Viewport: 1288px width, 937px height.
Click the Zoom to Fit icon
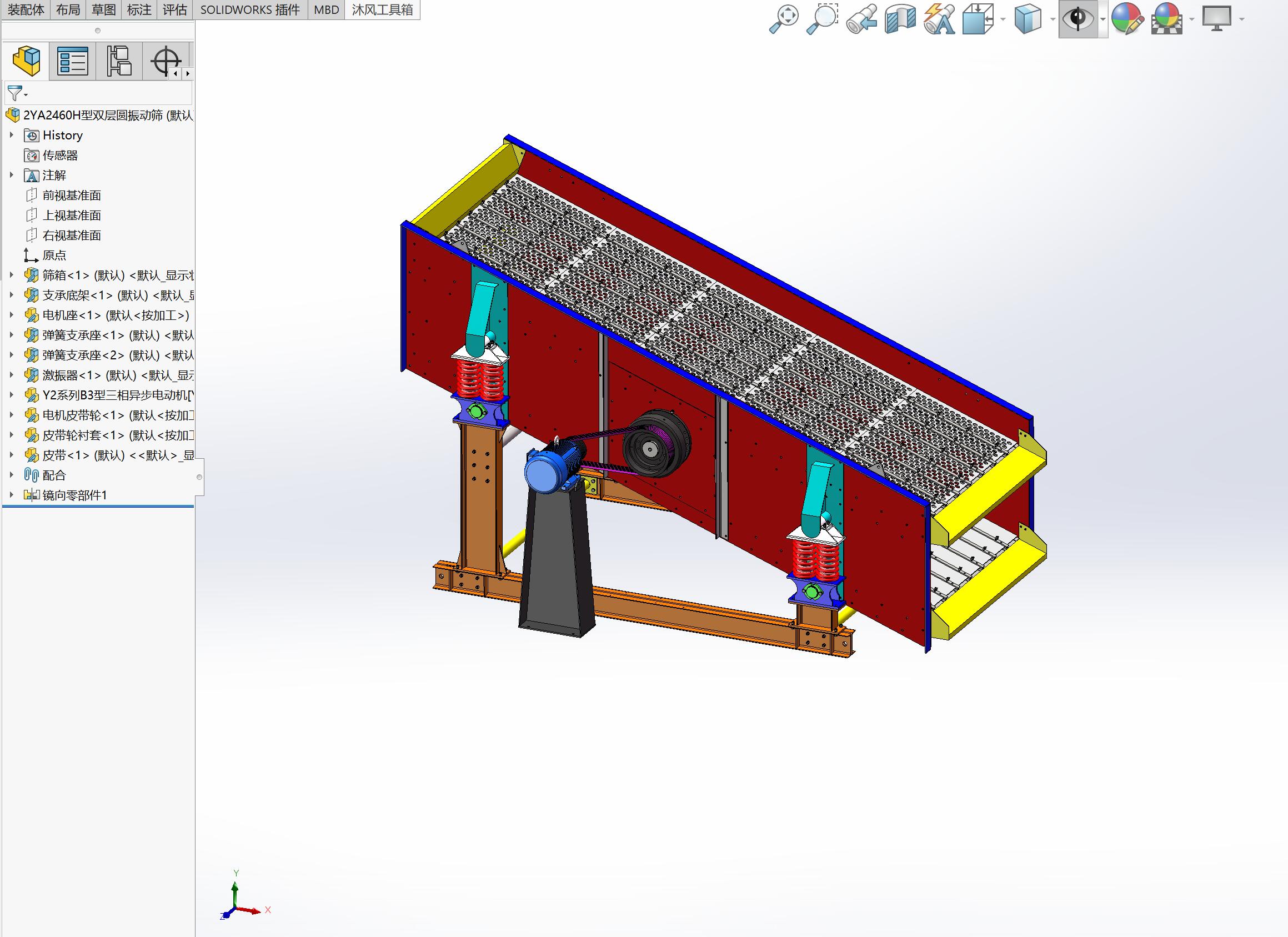click(x=784, y=19)
